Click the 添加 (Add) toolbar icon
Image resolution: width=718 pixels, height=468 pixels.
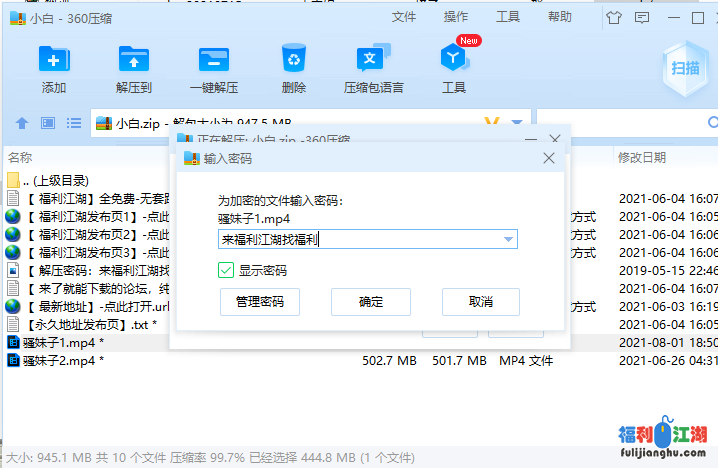54,59
